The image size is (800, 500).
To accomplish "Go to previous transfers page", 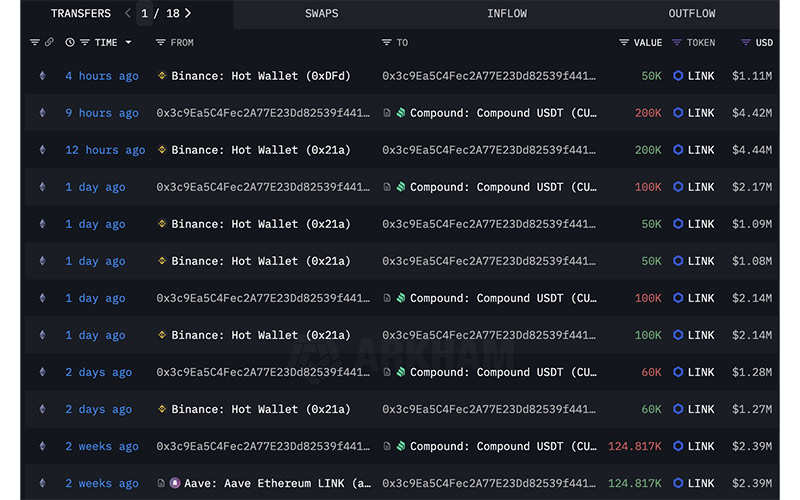I will click(x=128, y=13).
